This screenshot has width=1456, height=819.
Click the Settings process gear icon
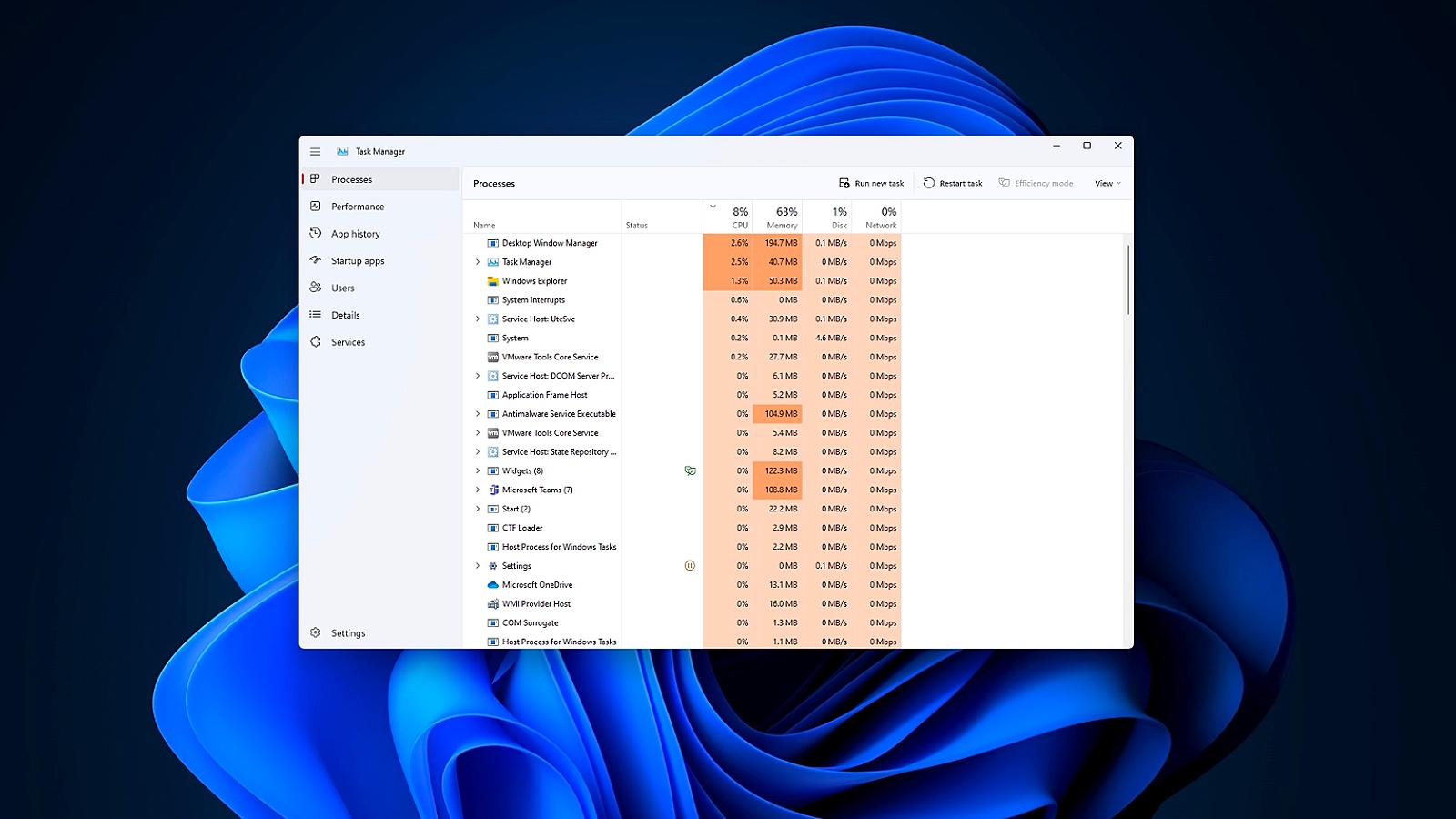pyautogui.click(x=492, y=566)
